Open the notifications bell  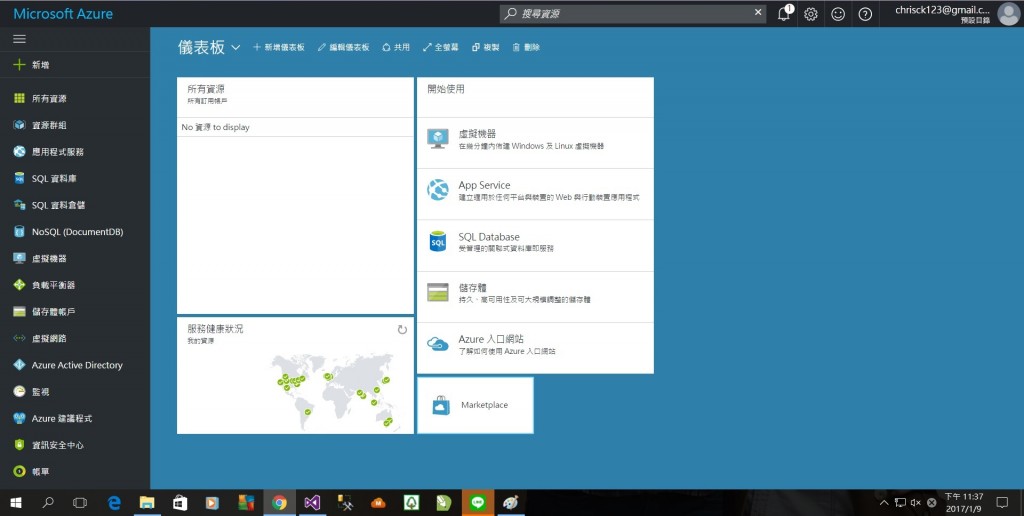tap(784, 14)
